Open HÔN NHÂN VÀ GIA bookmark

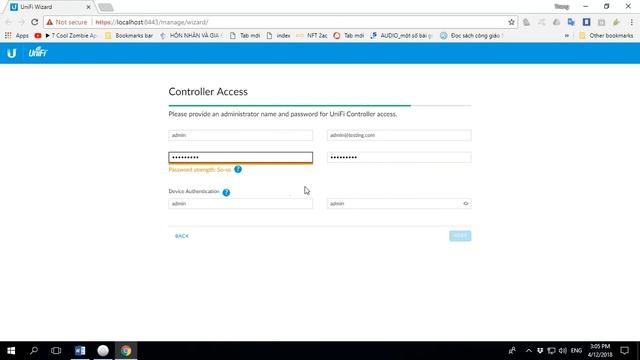point(191,36)
